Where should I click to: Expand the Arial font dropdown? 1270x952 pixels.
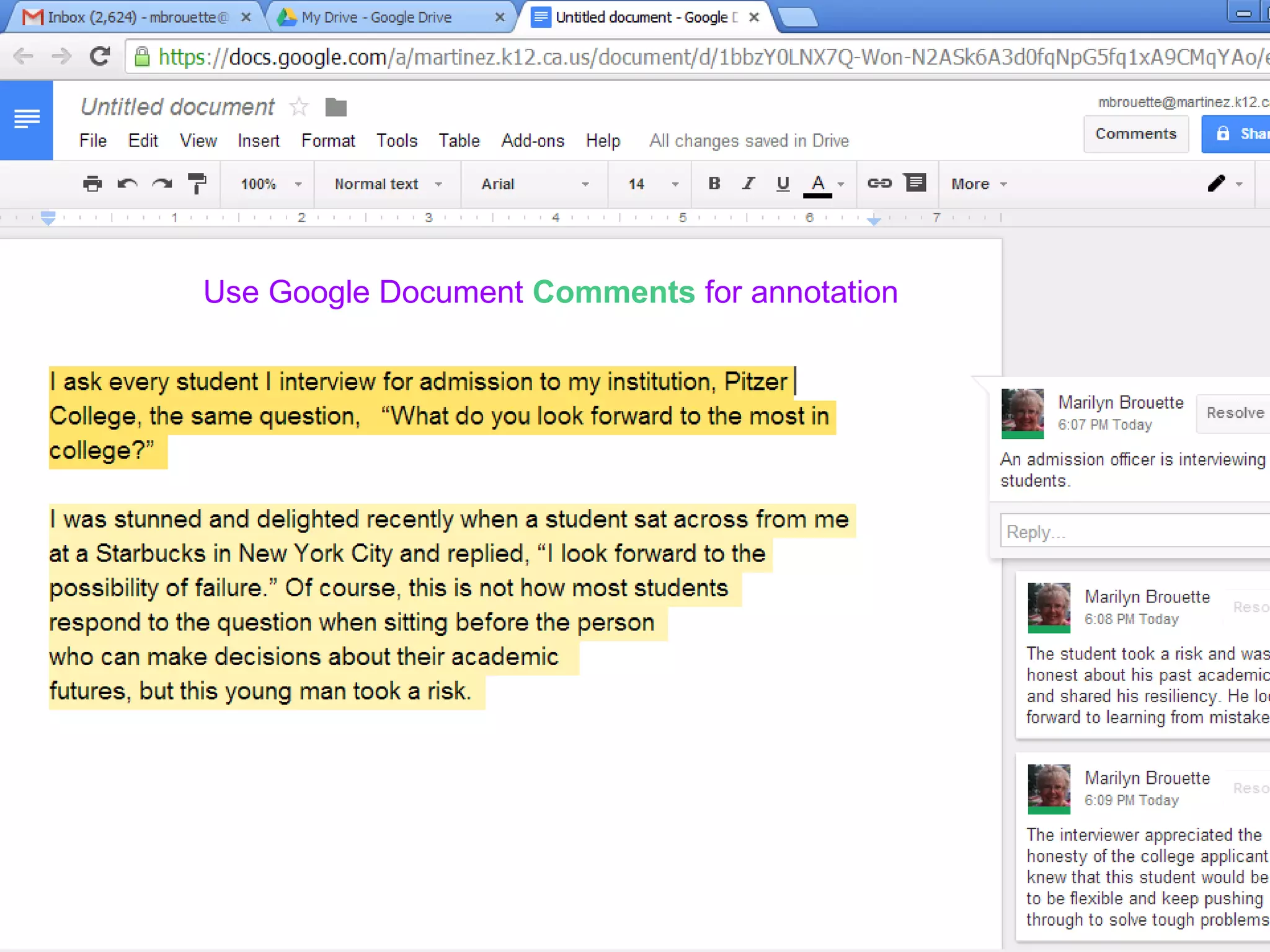click(534, 184)
